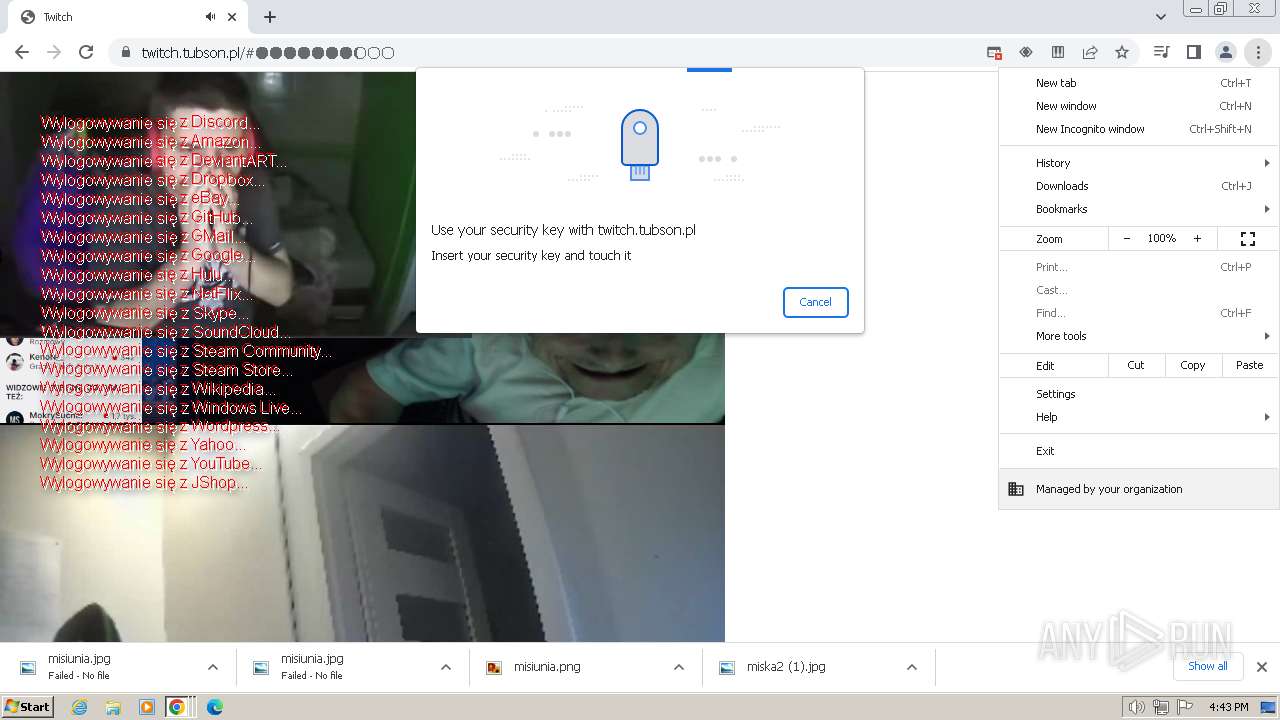Open options for first misiunia.jpg download
The image size is (1280, 720).
point(212,667)
